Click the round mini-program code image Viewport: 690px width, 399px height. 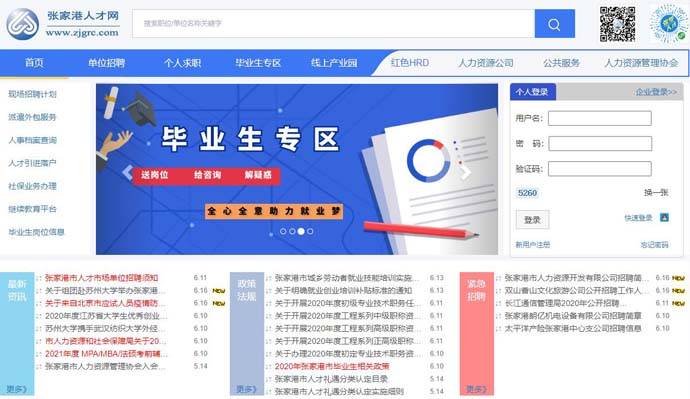pyautogui.click(x=668, y=24)
